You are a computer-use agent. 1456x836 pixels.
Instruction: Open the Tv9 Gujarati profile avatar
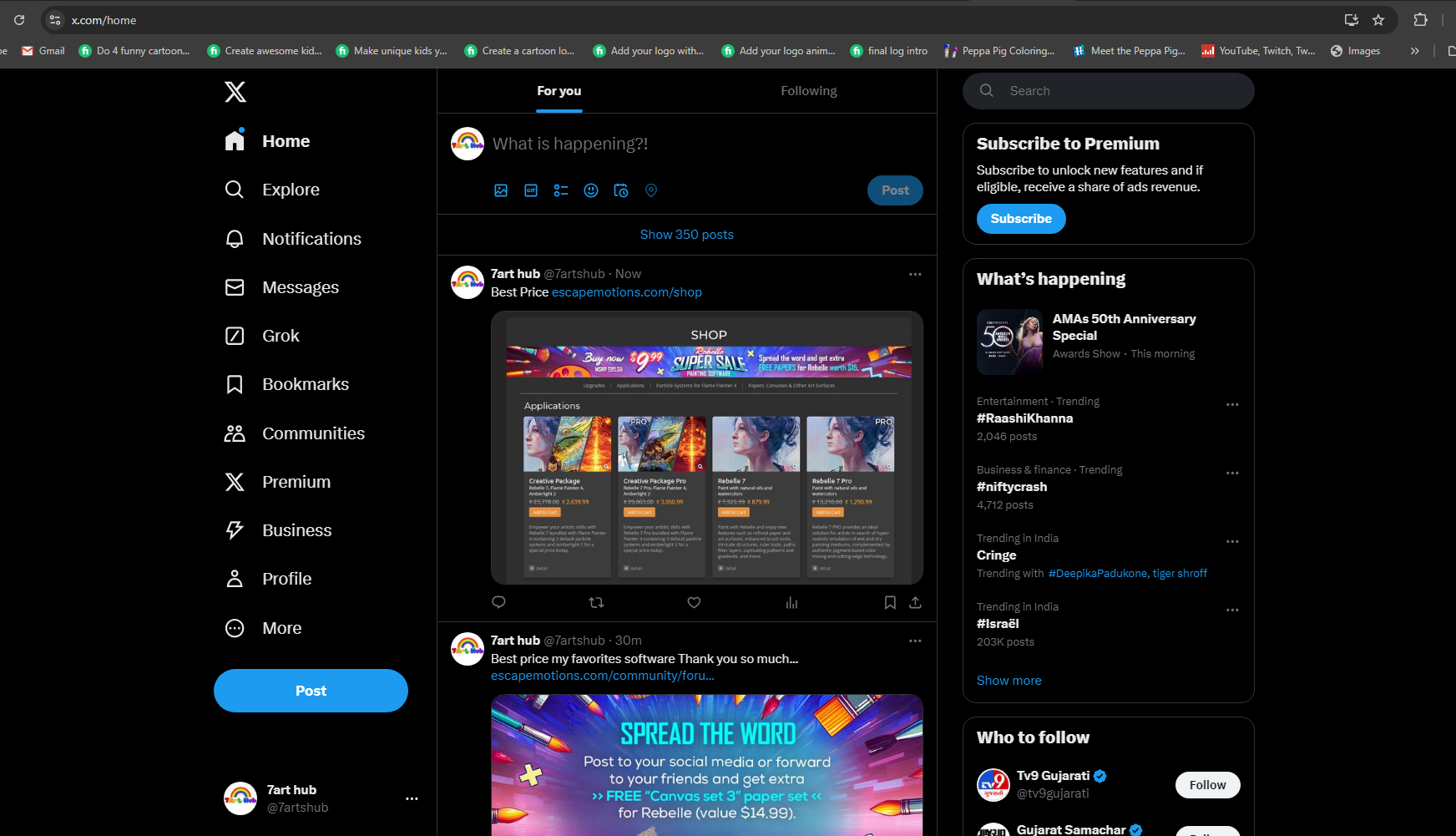pos(993,785)
